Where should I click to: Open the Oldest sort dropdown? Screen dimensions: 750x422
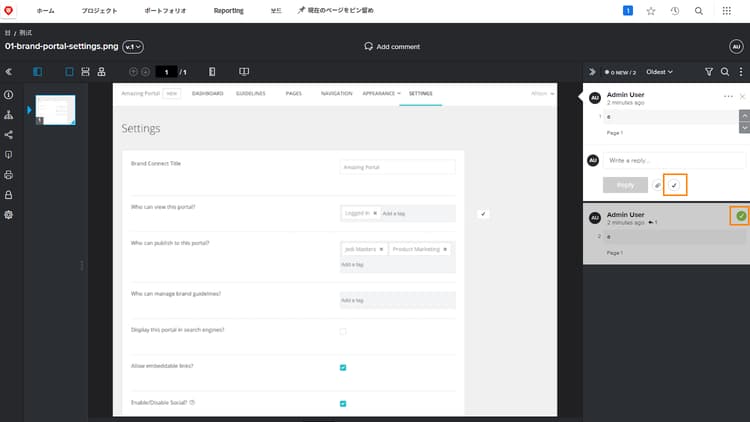click(x=659, y=72)
